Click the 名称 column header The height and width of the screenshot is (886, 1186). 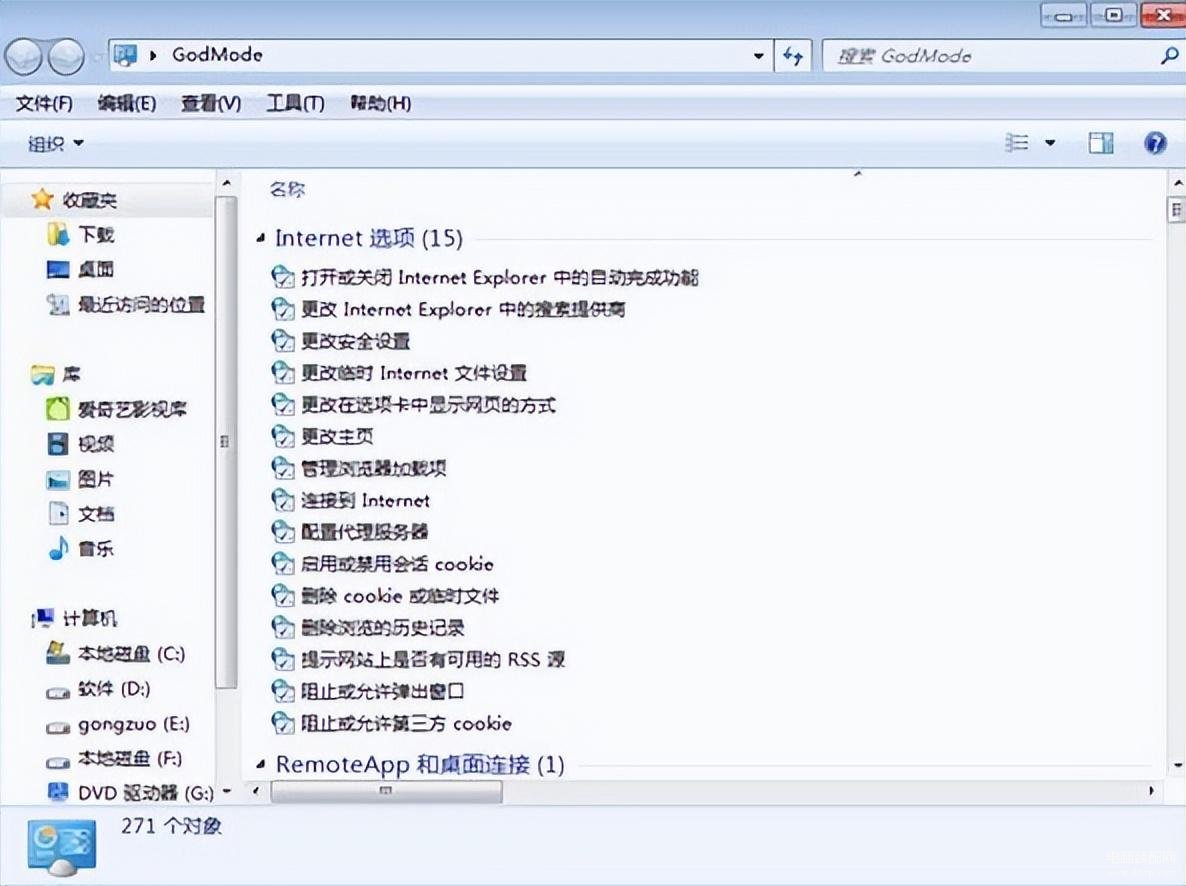[287, 189]
